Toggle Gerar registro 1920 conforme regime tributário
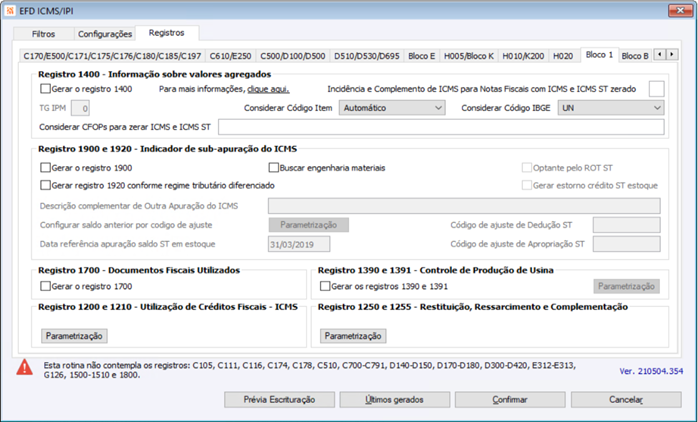 (x=45, y=185)
